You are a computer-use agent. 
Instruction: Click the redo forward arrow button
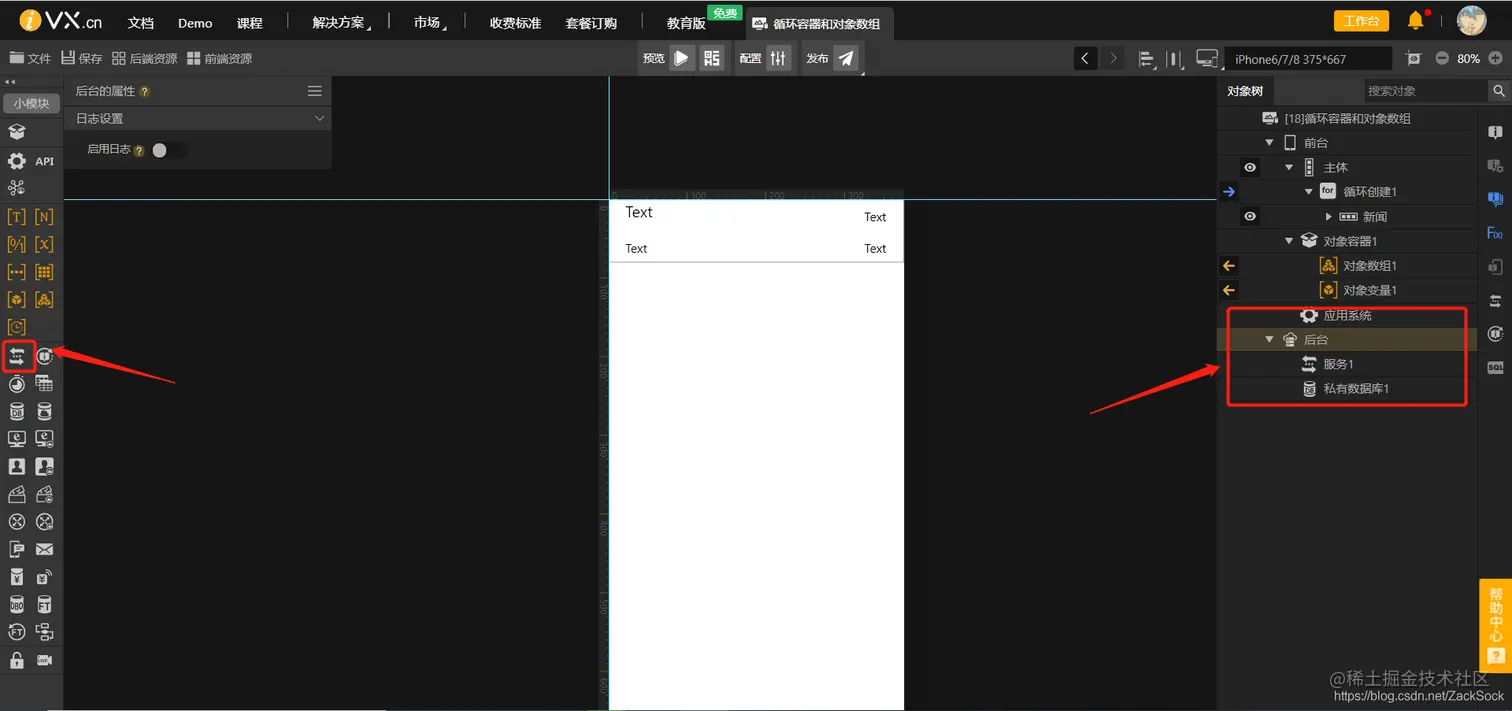point(1113,58)
